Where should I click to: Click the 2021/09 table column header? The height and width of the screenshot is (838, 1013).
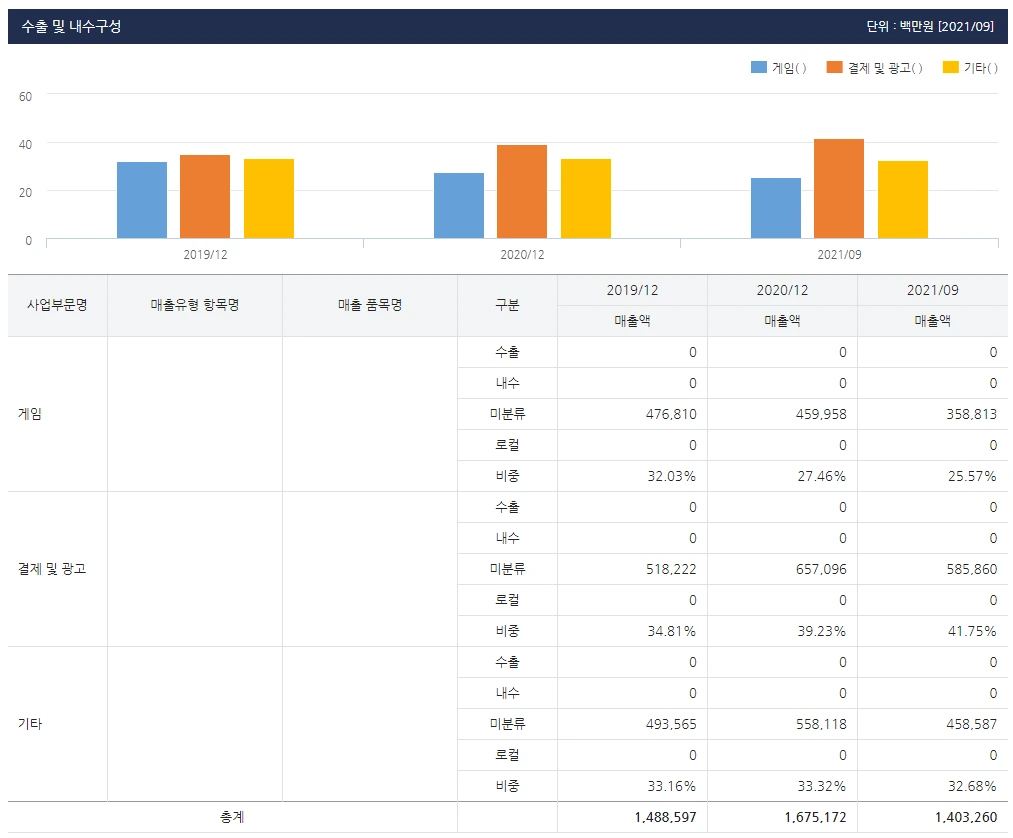932,290
